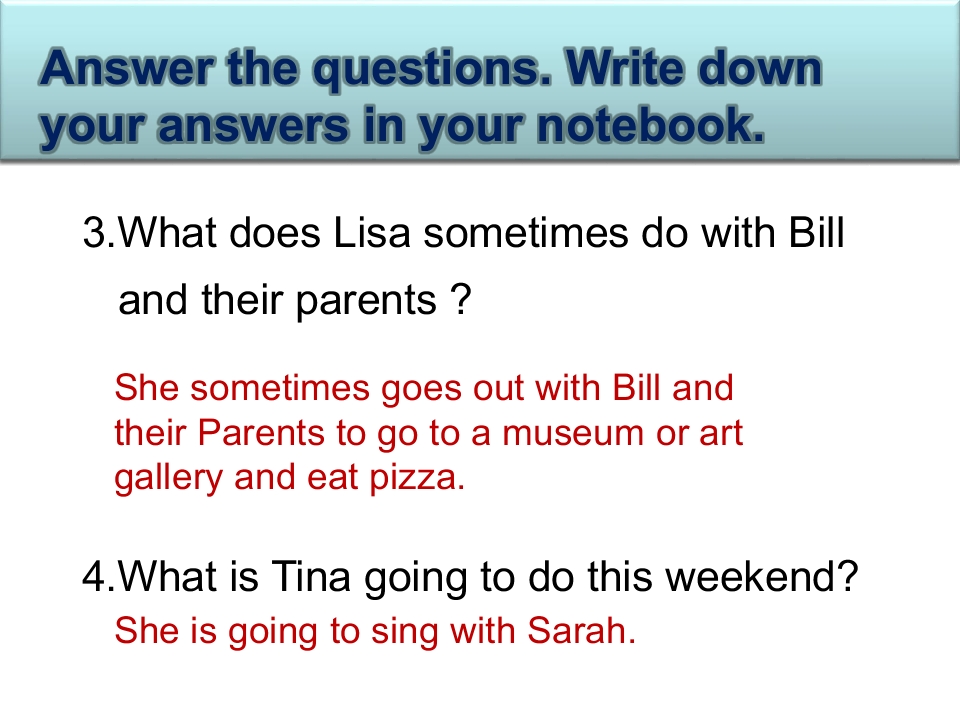Click the word 'Write' in the header
960x720 pixels.
click(624, 67)
